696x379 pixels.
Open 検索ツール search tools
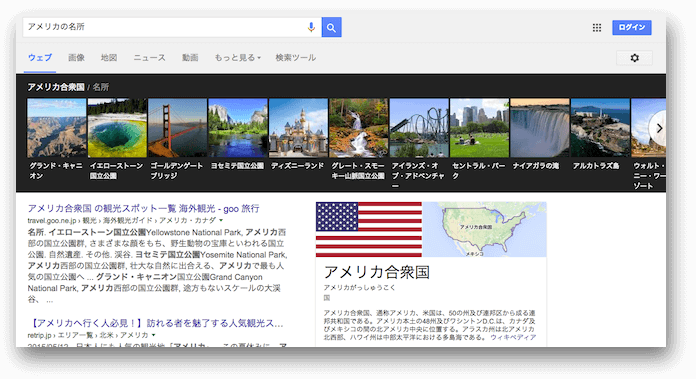(x=296, y=57)
